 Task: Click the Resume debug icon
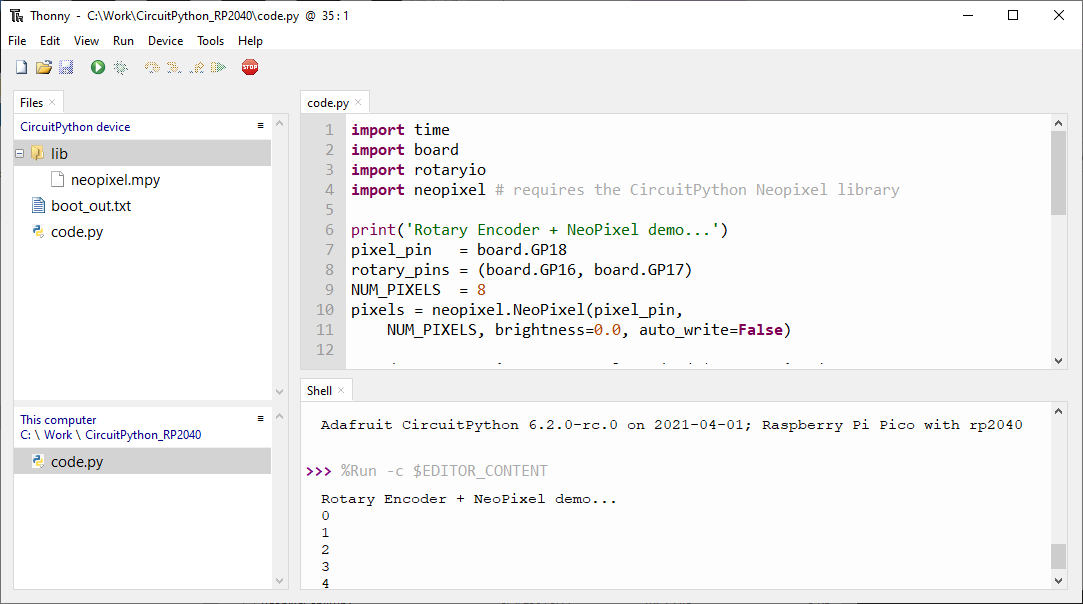coord(218,67)
